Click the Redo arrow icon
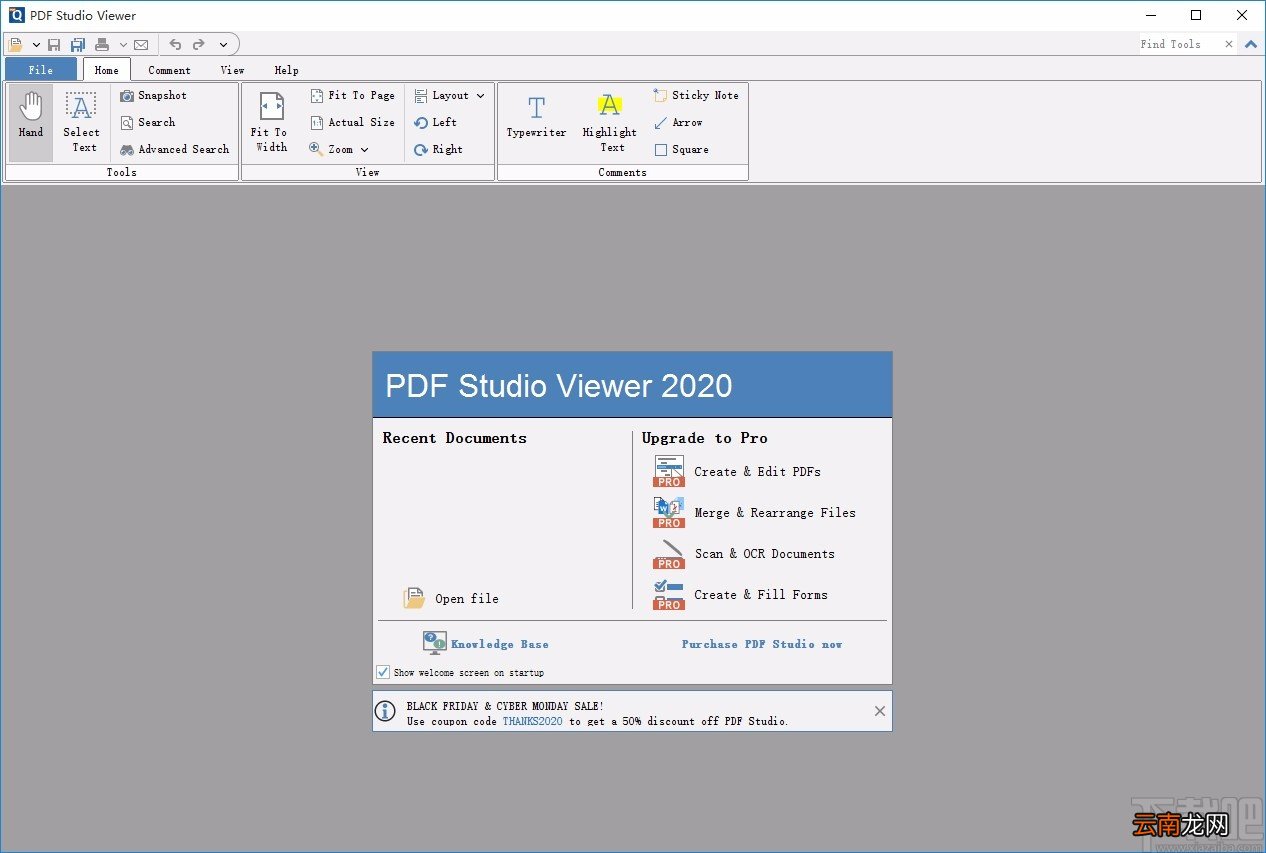The height and width of the screenshot is (853, 1266). (x=199, y=44)
